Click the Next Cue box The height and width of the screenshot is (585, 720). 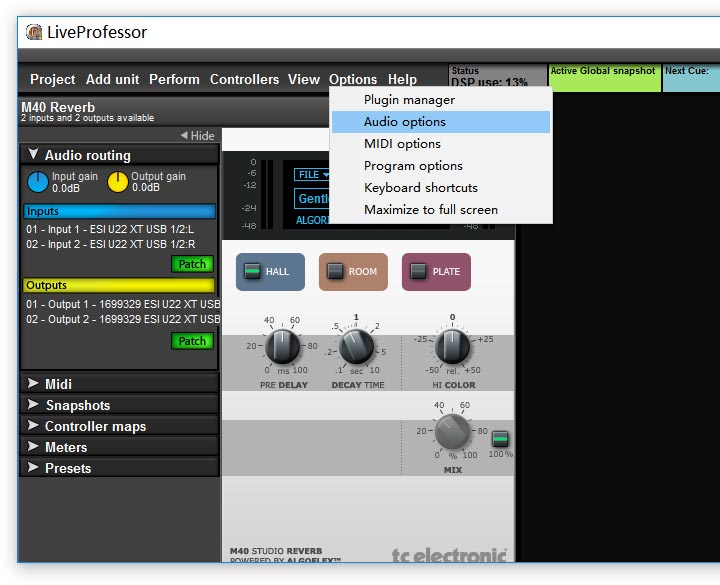point(691,78)
